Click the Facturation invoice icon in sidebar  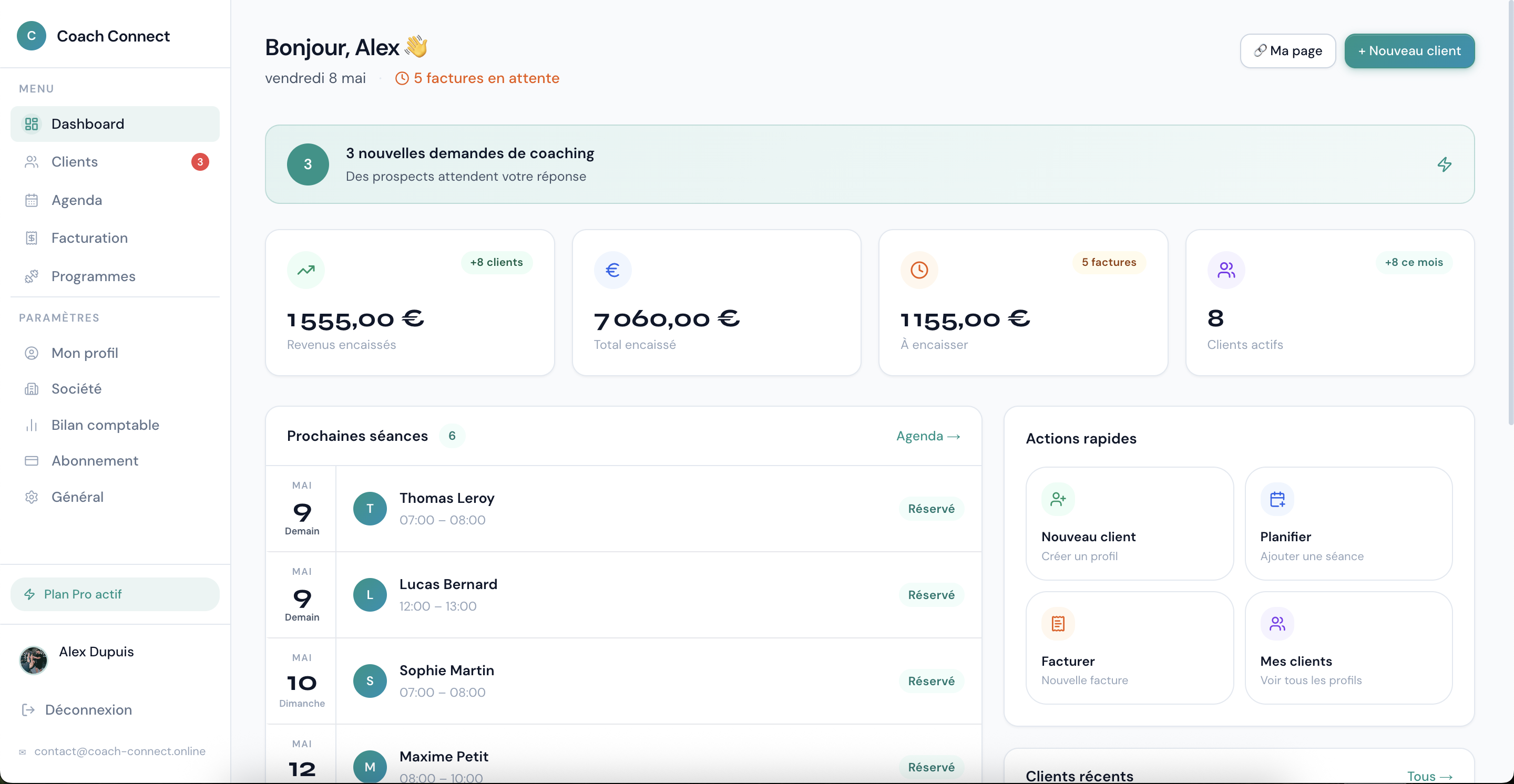click(x=32, y=238)
